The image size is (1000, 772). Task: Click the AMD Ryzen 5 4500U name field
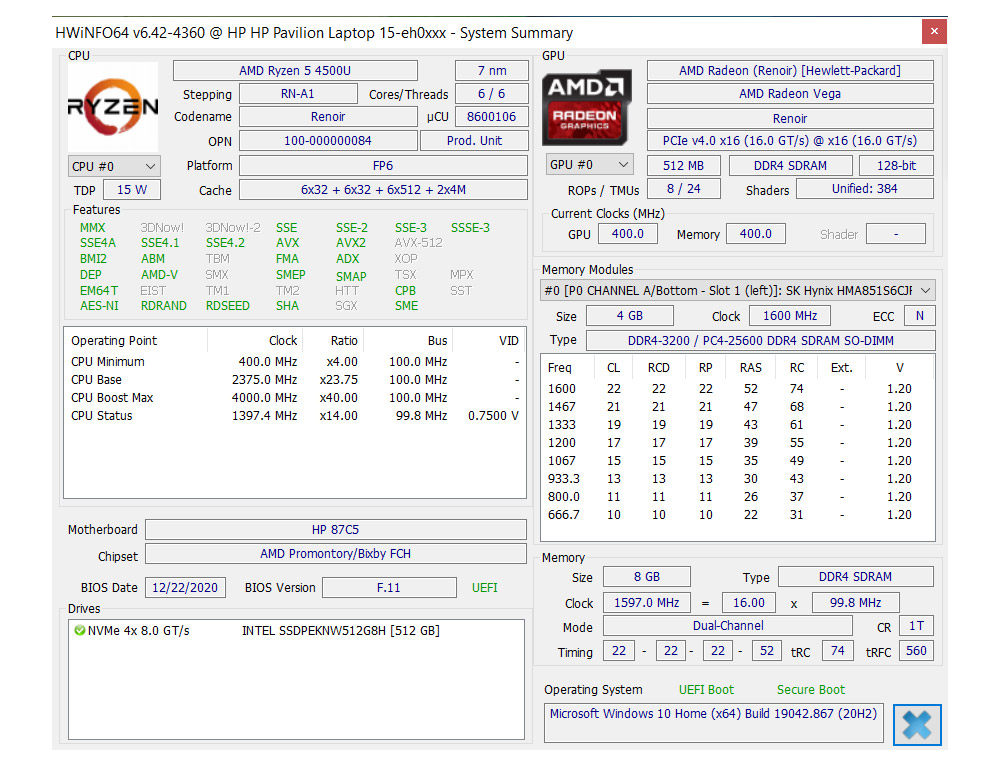[x=295, y=70]
